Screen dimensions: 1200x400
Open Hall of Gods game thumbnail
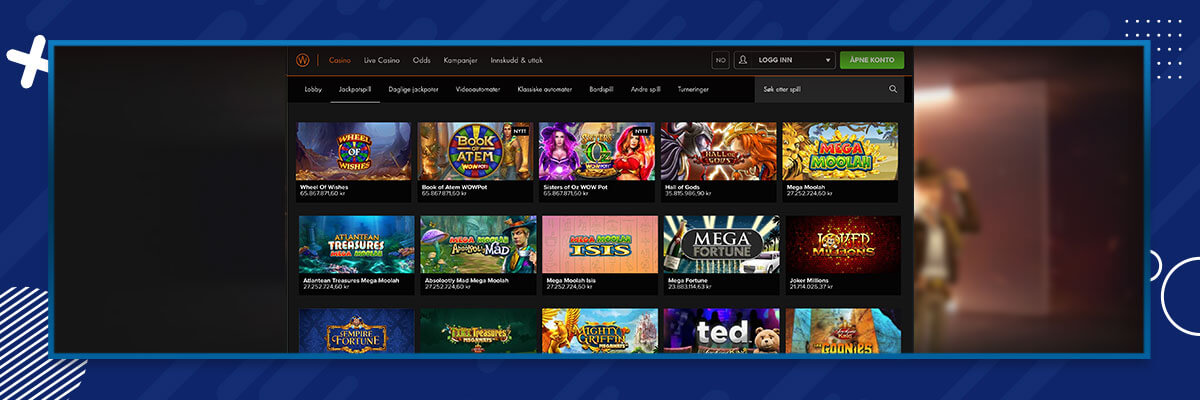pyautogui.click(x=718, y=151)
